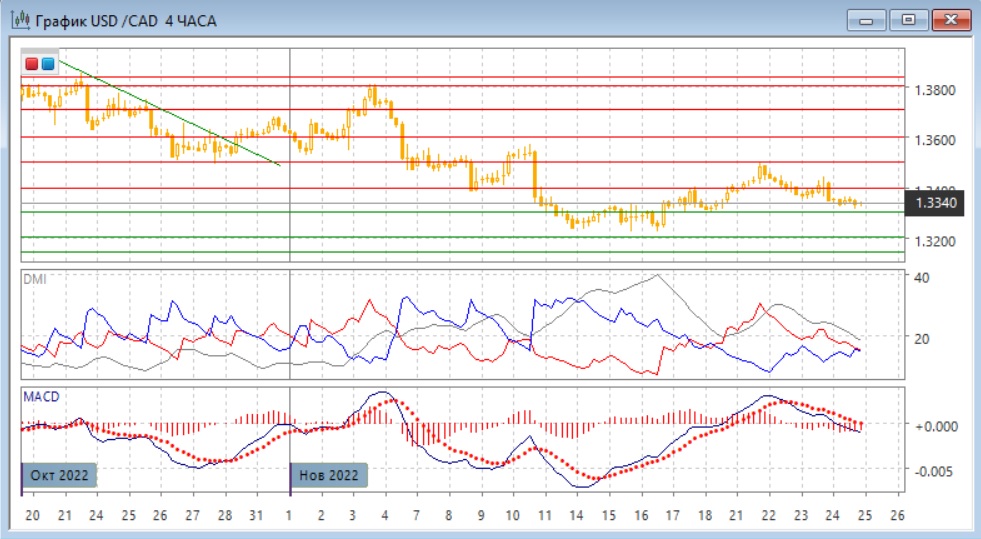
Task: Click date 14 on the time axis
Action: [x=575, y=515]
